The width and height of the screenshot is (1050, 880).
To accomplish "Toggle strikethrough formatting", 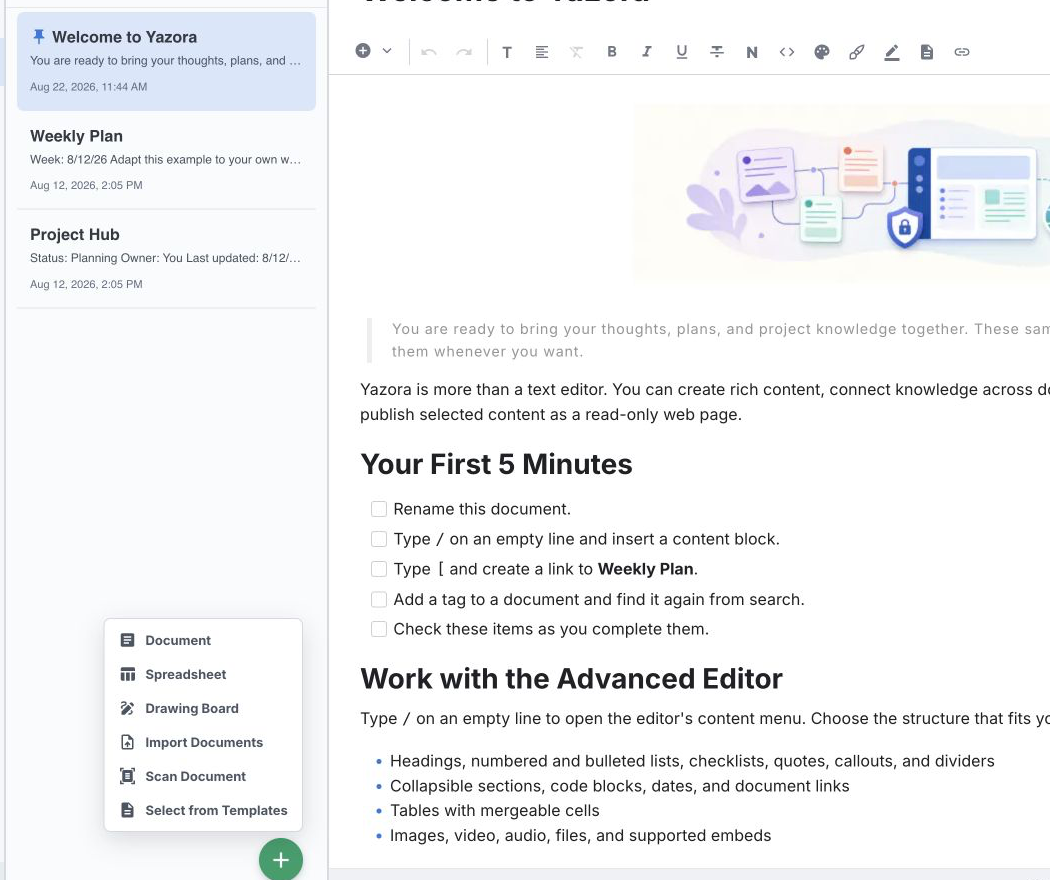I will (x=717, y=52).
